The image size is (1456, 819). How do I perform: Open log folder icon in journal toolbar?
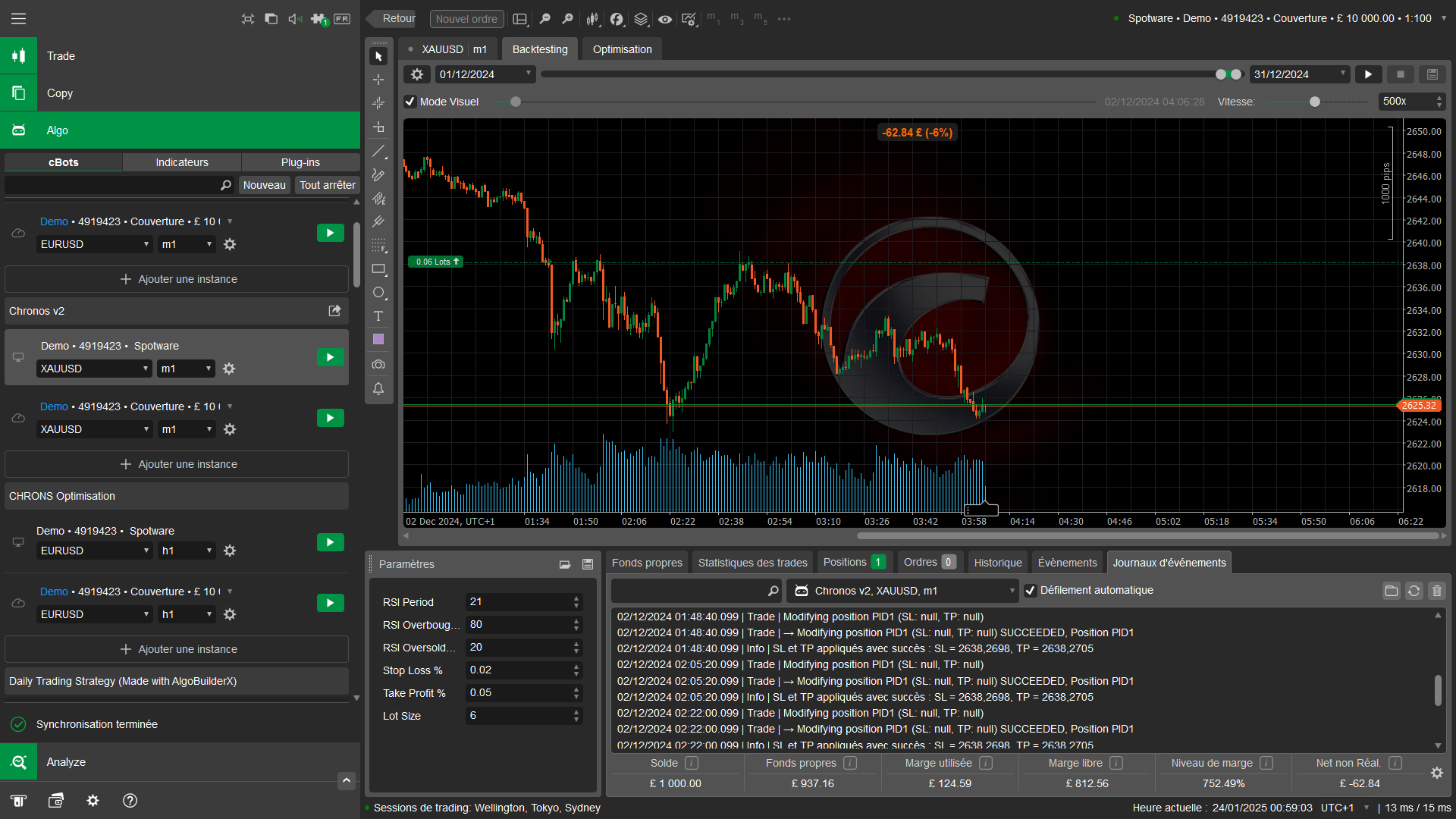click(x=1392, y=591)
